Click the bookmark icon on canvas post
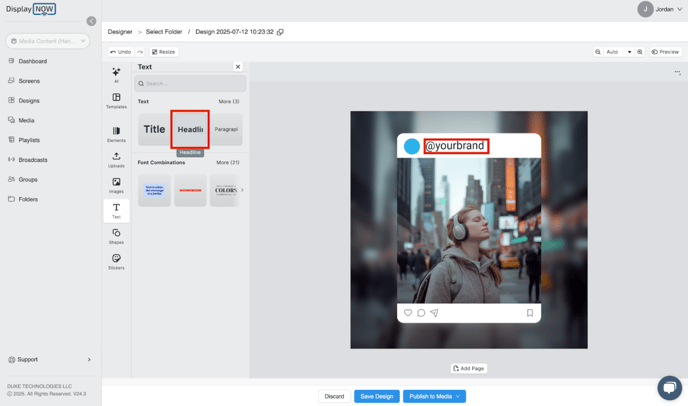The image size is (688, 406). pyautogui.click(x=530, y=313)
